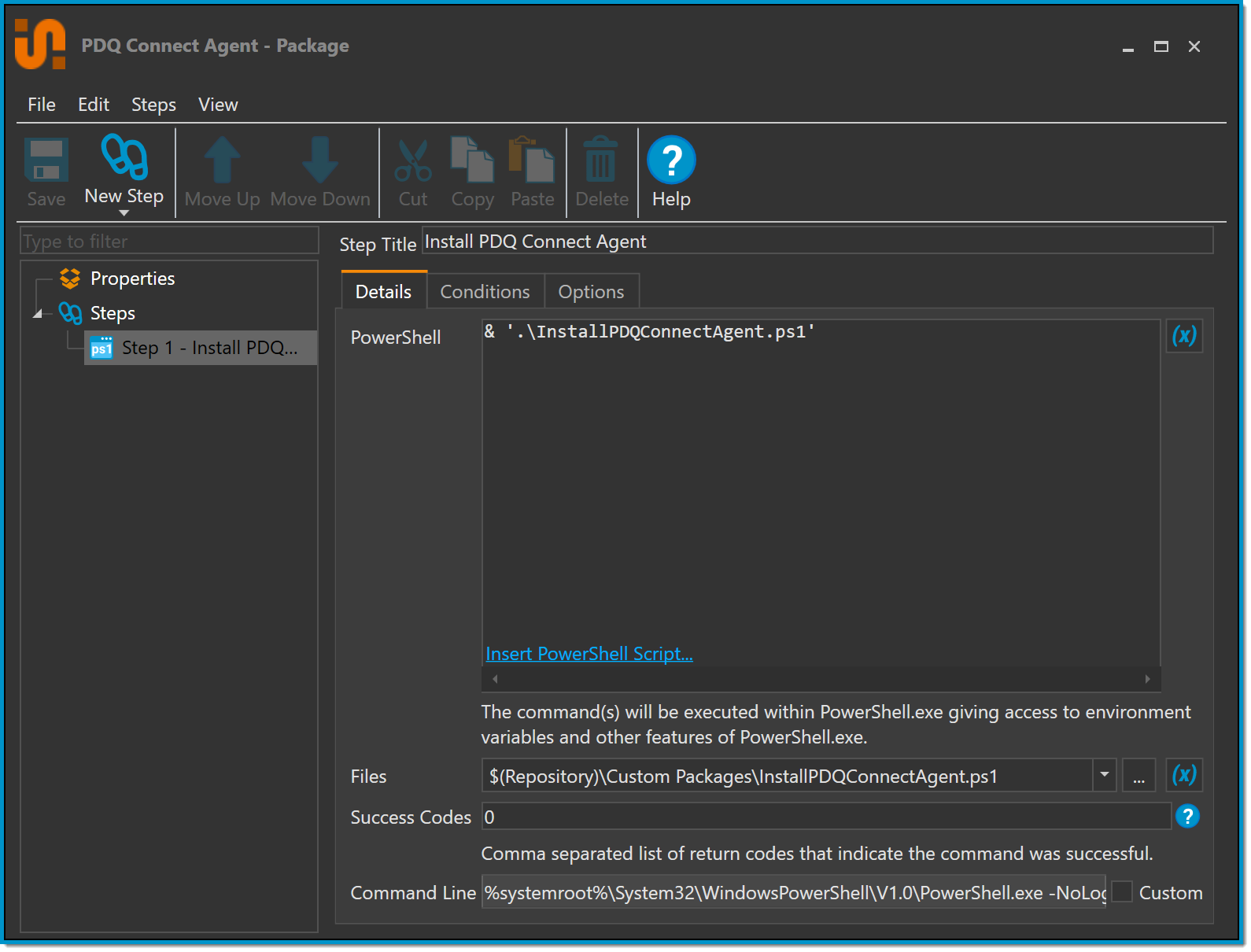This screenshot has width=1251, height=952.
Task: Open the File menu
Action: 42,105
